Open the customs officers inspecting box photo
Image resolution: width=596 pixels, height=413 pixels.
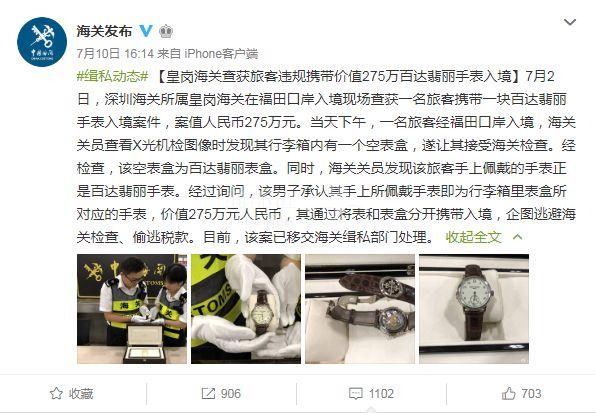tap(132, 309)
